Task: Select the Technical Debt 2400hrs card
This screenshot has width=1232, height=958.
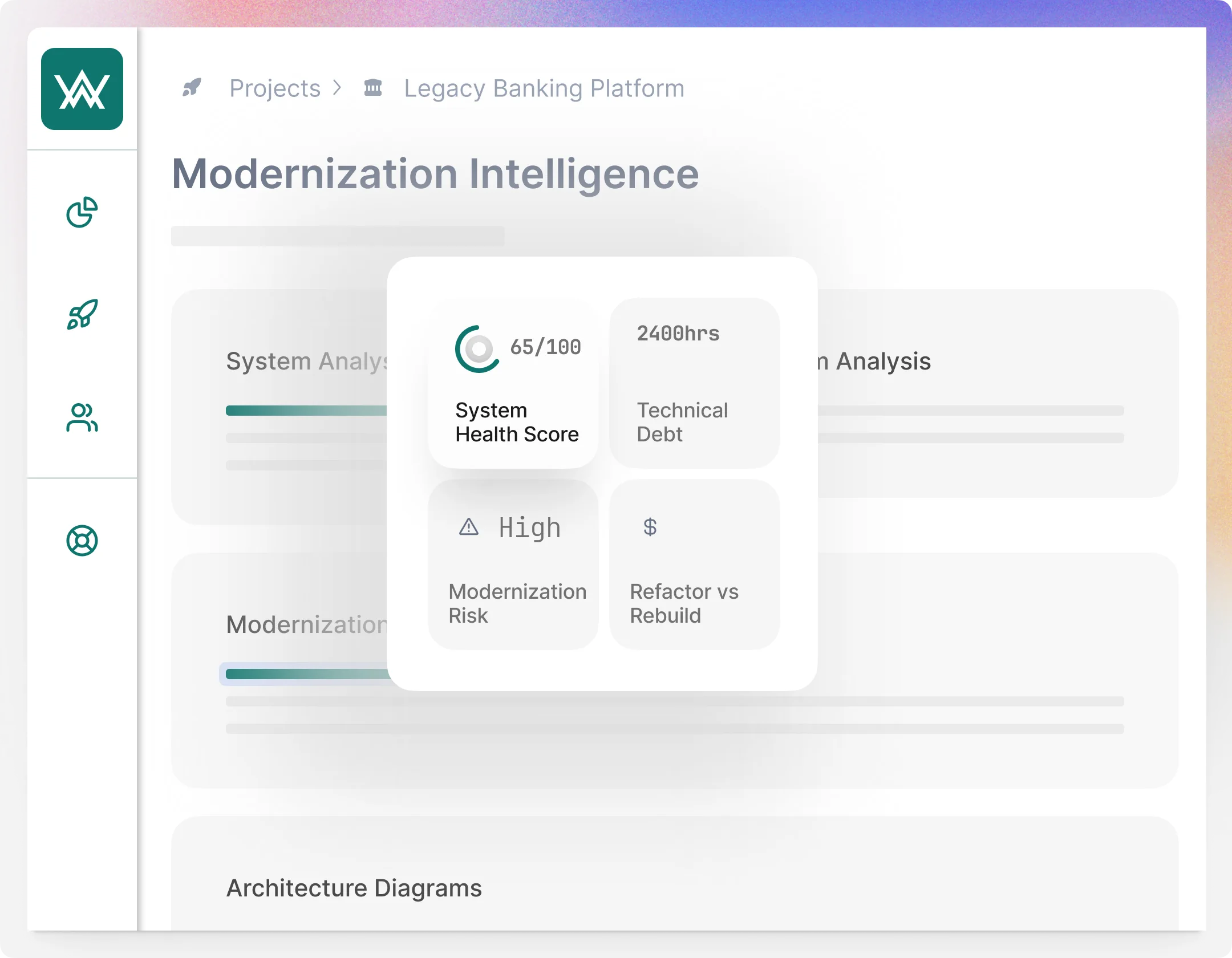Action: click(694, 382)
